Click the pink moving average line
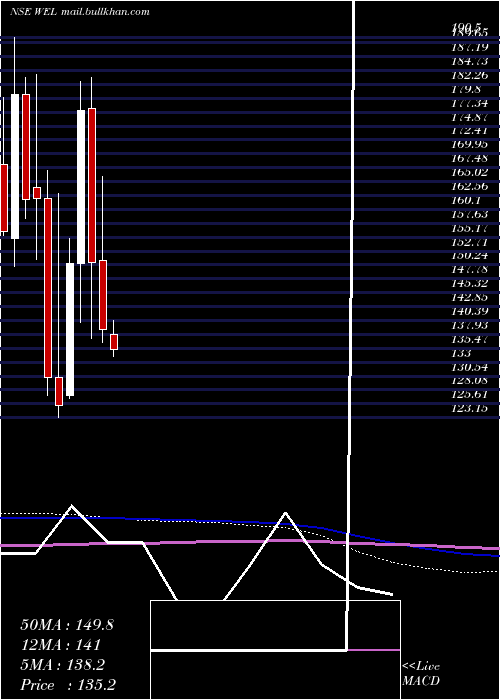This screenshot has width=500, height=700. [250, 541]
